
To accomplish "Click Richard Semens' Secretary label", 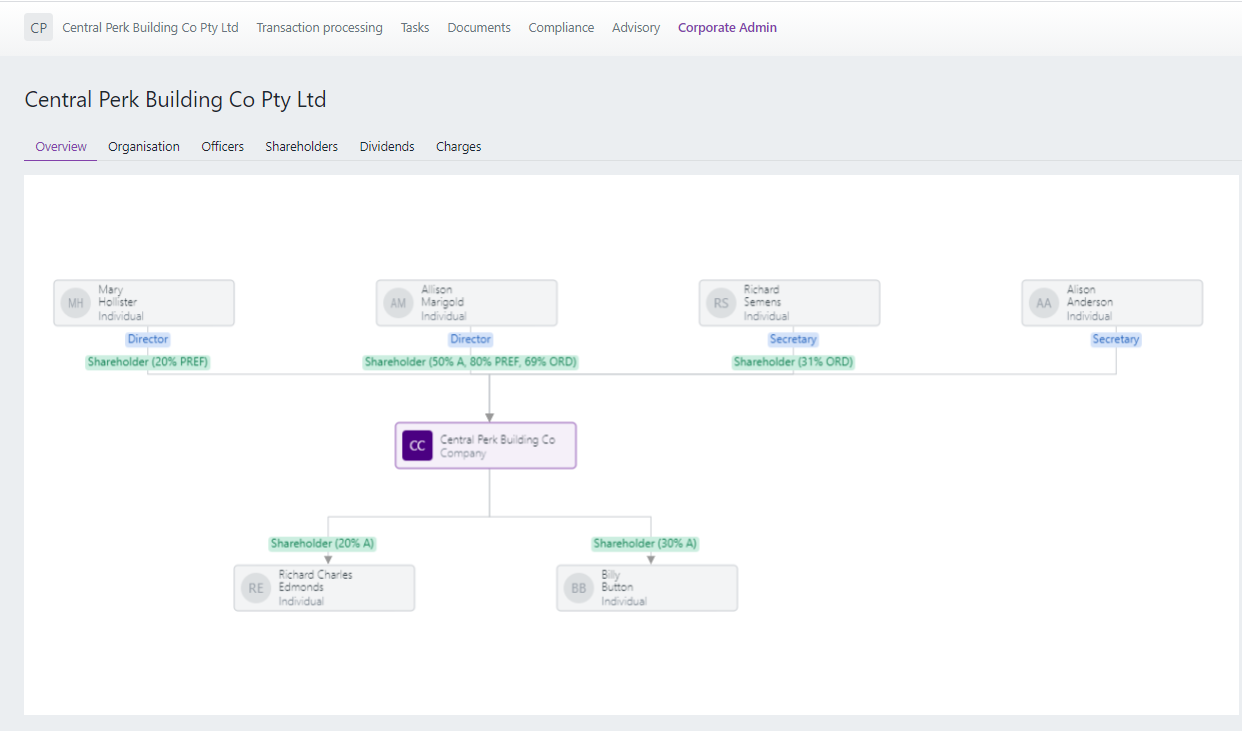I will point(793,339).
